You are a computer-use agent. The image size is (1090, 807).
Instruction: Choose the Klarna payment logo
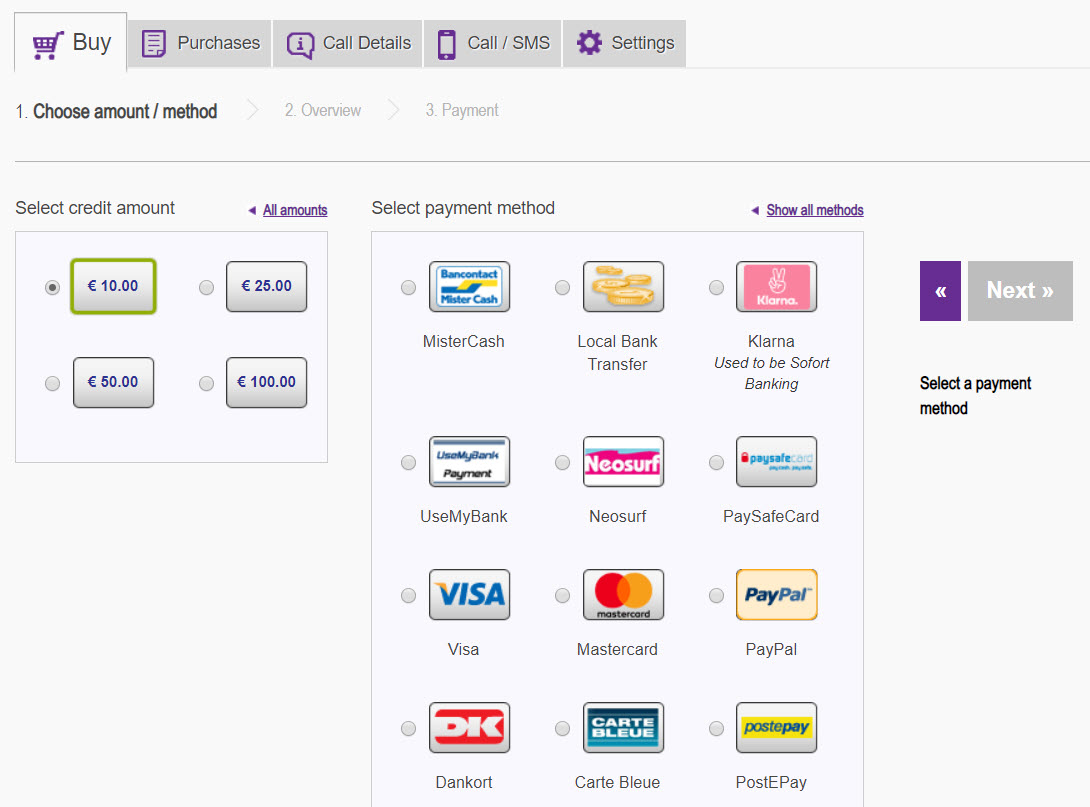776,287
